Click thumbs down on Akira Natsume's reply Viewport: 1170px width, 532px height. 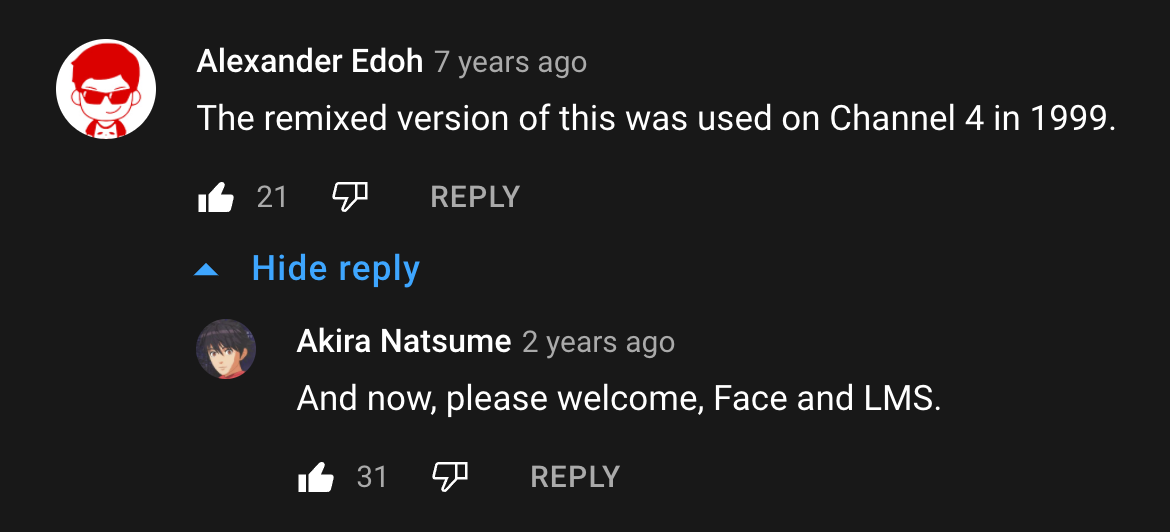click(x=449, y=477)
